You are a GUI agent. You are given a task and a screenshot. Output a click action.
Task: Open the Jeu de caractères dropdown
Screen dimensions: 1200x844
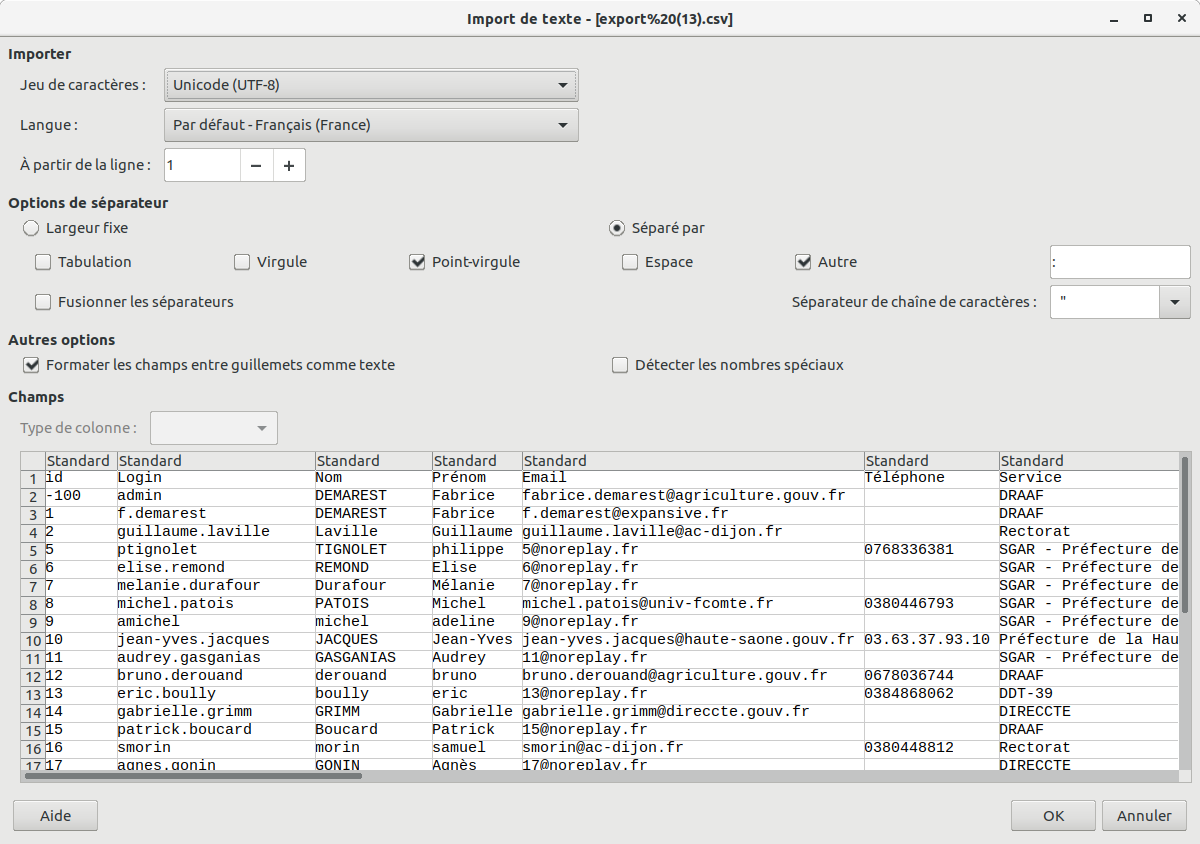coord(370,85)
